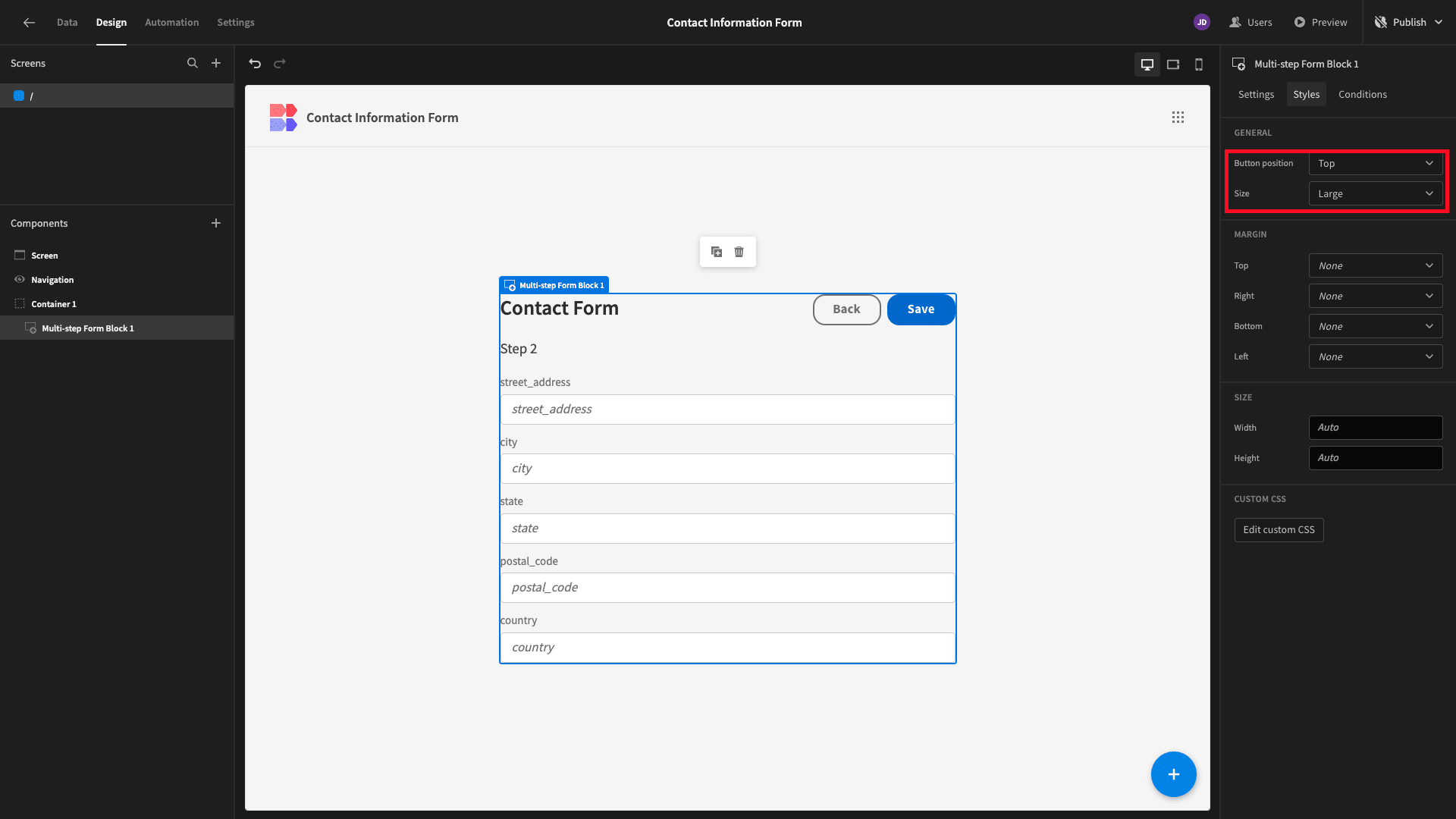This screenshot has height=819, width=1456.
Task: Duplicate the selected form block
Action: click(717, 252)
